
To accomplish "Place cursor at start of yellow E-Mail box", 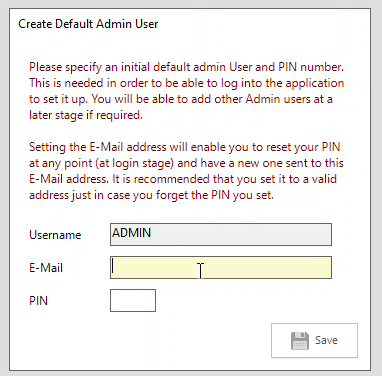I will 113,267.
